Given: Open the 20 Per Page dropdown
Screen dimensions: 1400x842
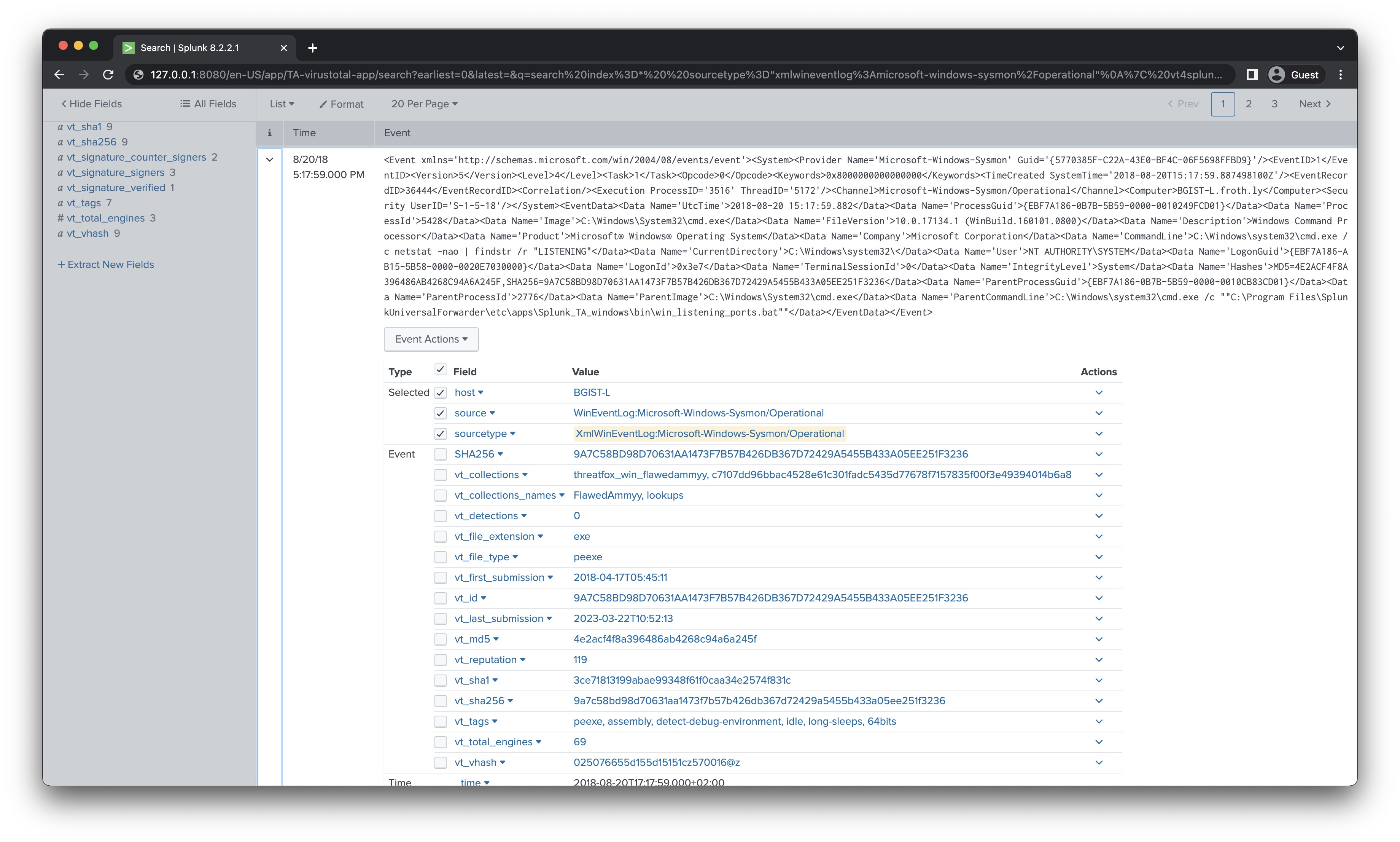Looking at the screenshot, I should coord(423,104).
